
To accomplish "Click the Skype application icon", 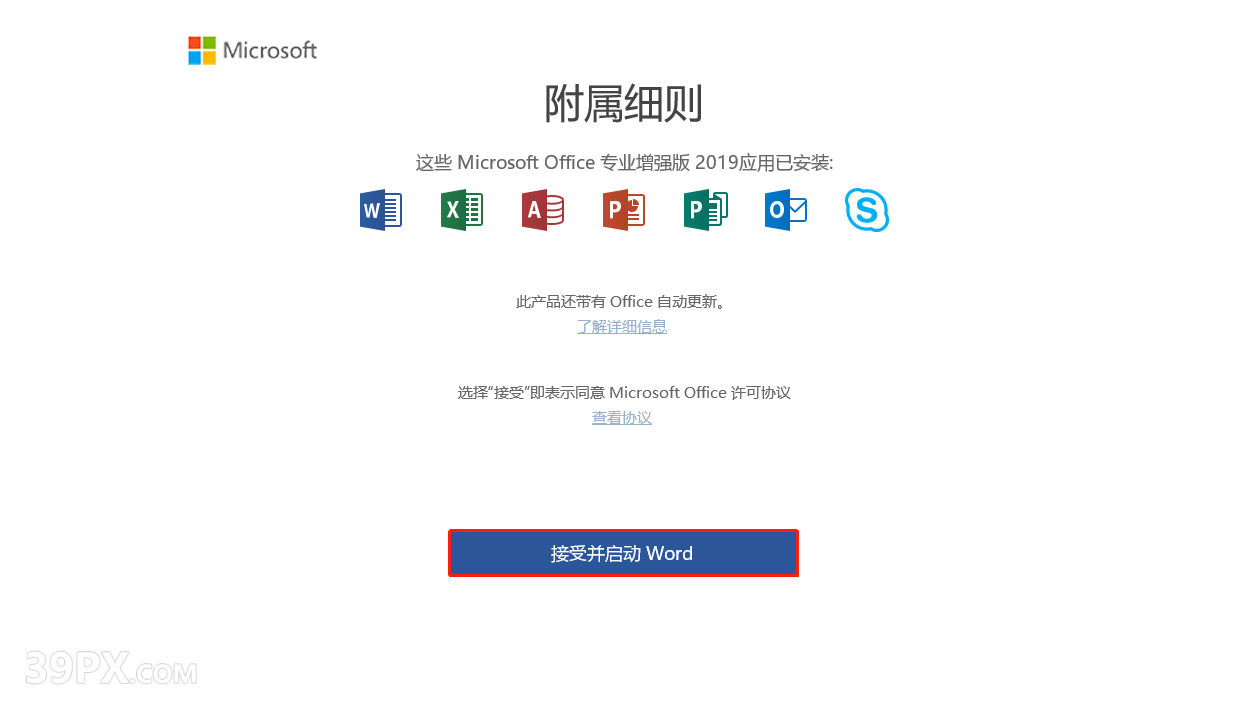I will (866, 210).
